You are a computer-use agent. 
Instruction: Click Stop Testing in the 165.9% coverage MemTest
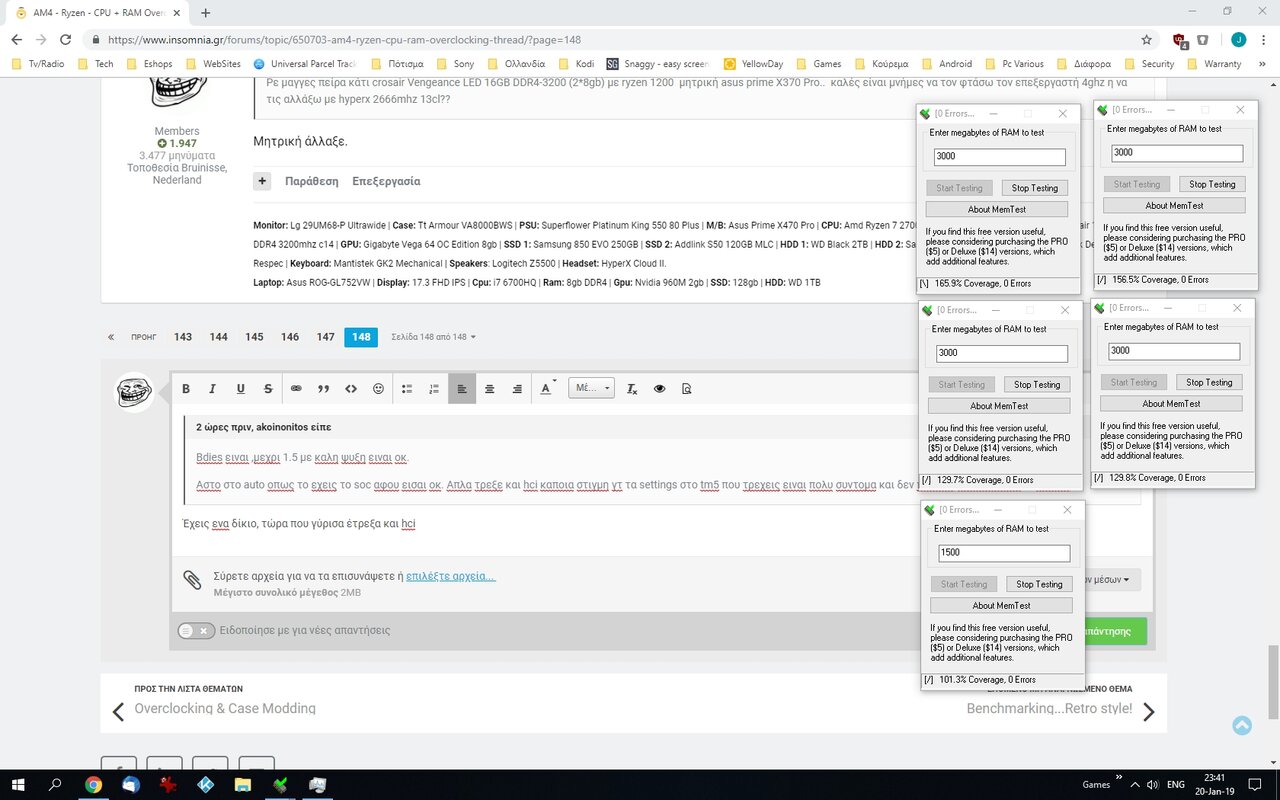(1034, 188)
